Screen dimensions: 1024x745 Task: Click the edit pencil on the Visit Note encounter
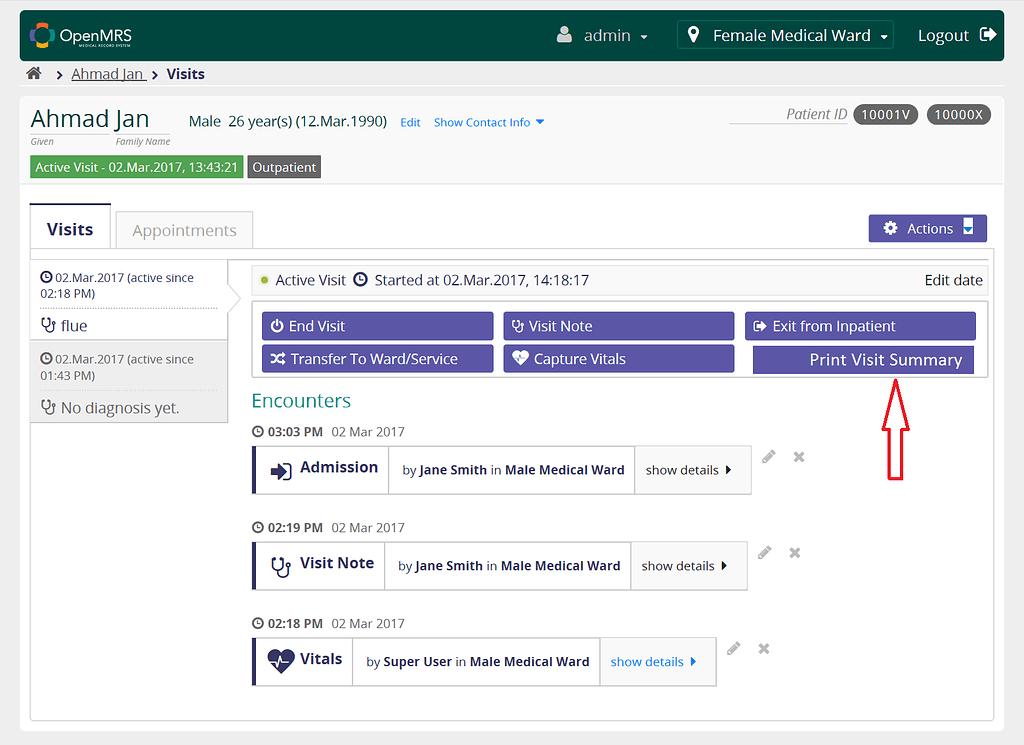point(764,552)
